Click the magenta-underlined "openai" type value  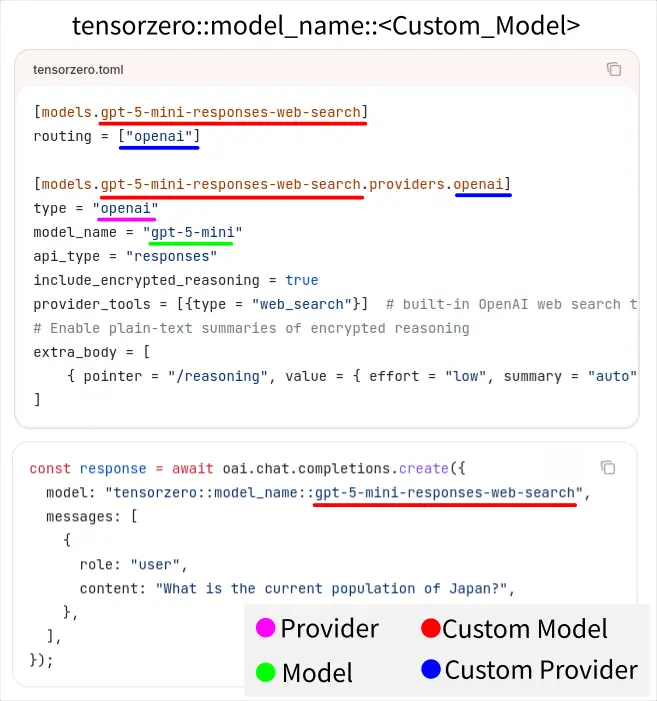[x=125, y=208]
